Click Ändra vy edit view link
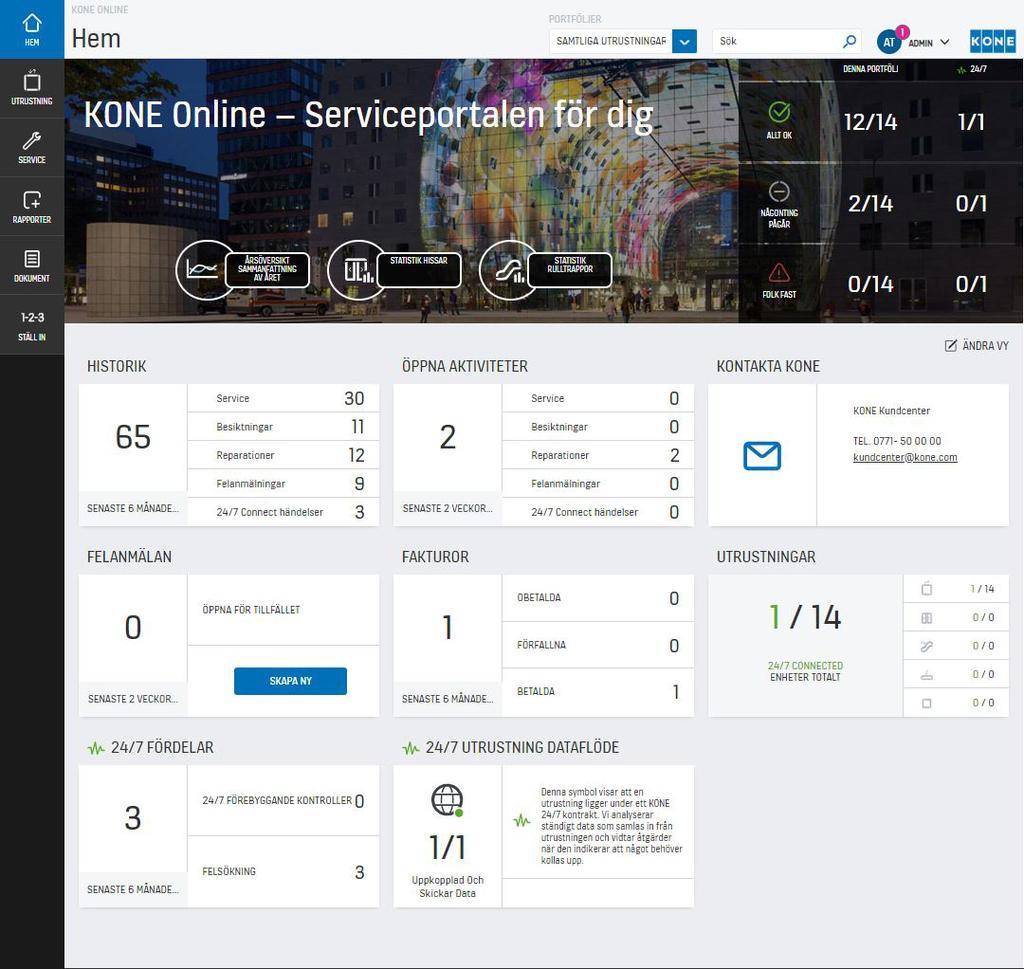Viewport: 1024px width, 969px height. point(976,345)
